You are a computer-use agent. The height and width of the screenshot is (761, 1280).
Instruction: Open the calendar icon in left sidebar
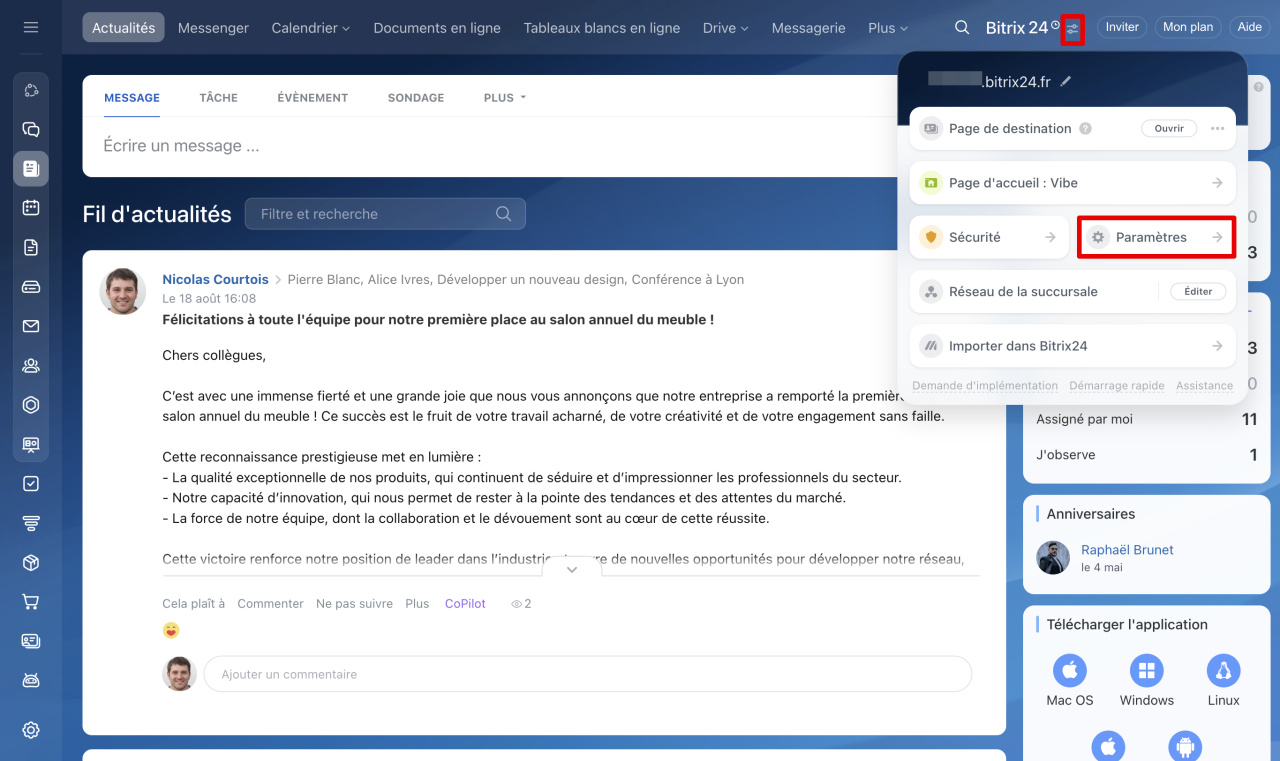(x=31, y=207)
